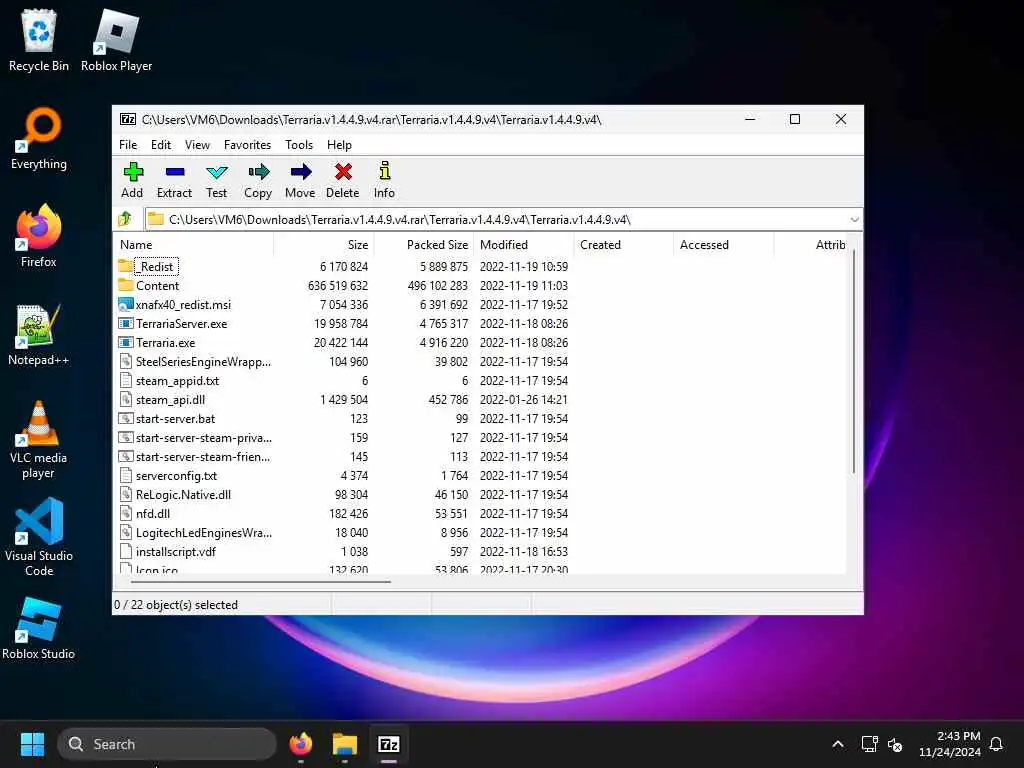Viewport: 1024px width, 768px height.
Task: Open the File menu
Action: pyautogui.click(x=128, y=145)
